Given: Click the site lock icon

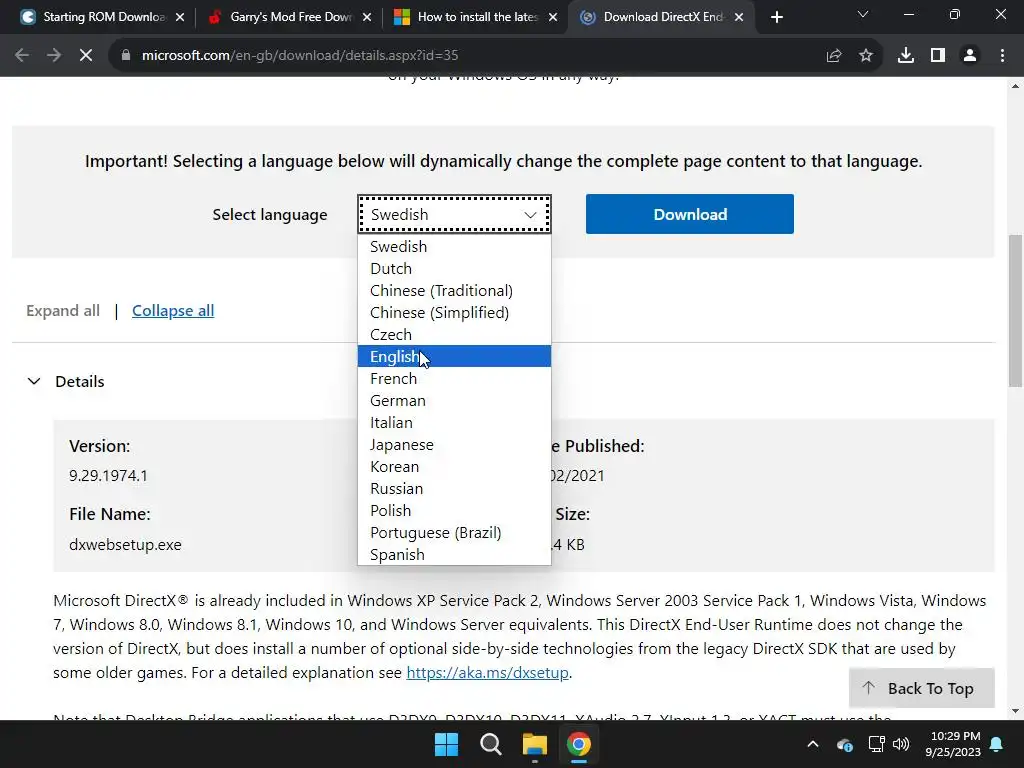Looking at the screenshot, I should (126, 56).
